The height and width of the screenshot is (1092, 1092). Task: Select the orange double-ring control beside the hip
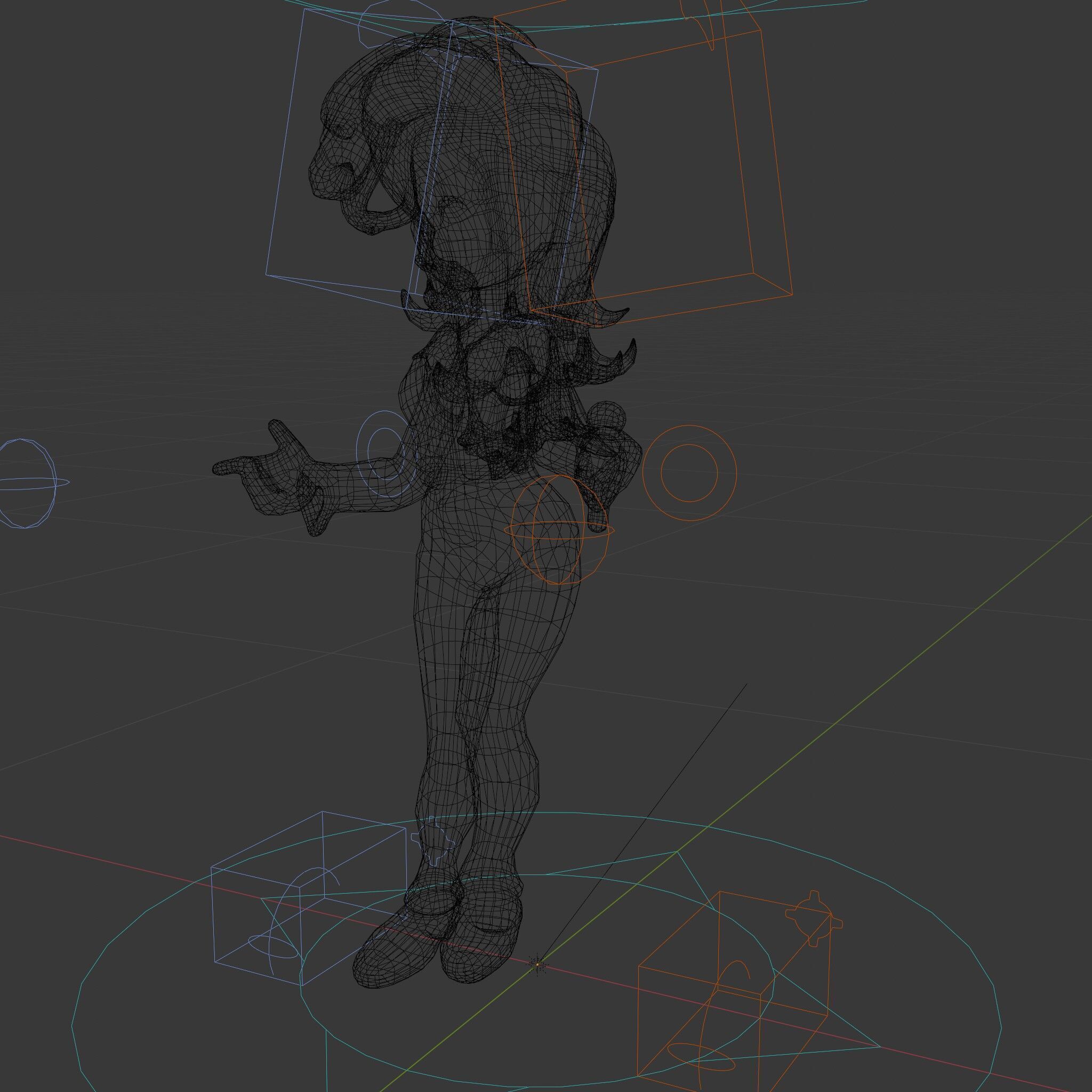pos(689,472)
